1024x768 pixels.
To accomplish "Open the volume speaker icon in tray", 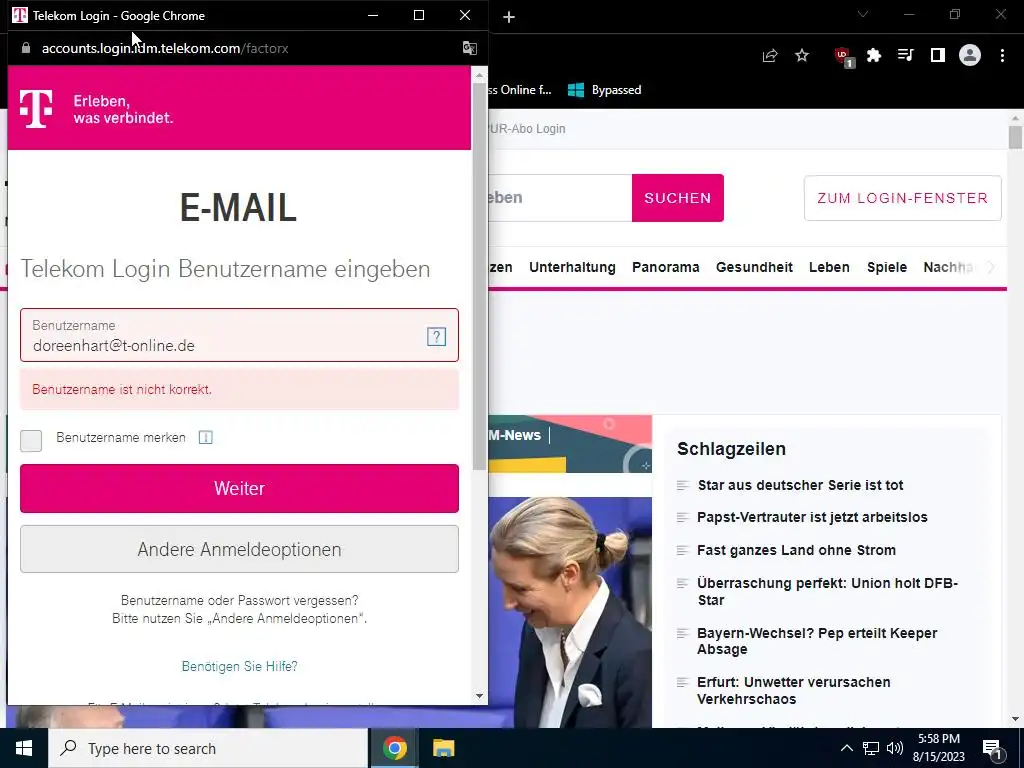I will click(895, 748).
